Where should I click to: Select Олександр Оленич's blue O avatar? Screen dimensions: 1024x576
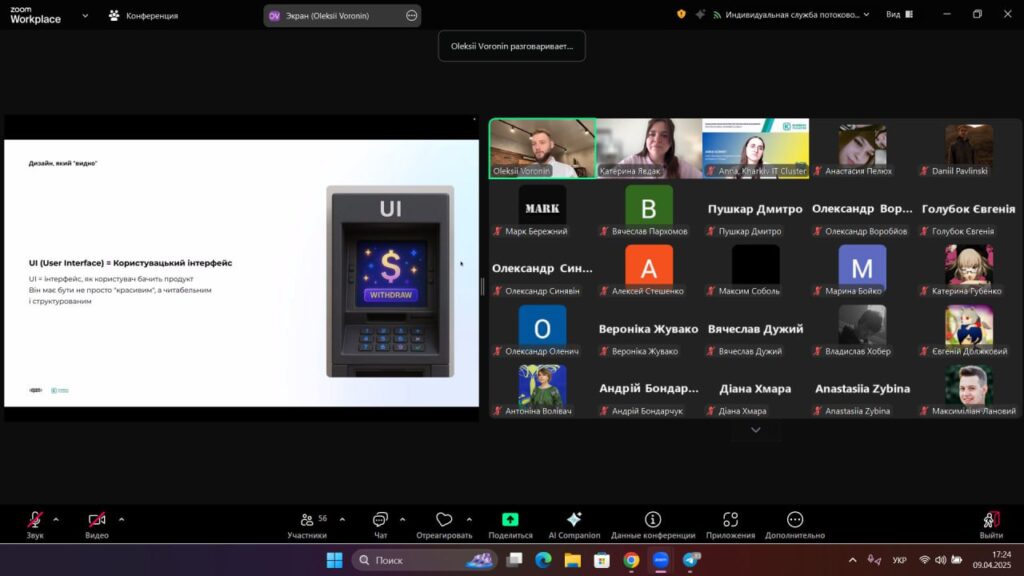543,328
